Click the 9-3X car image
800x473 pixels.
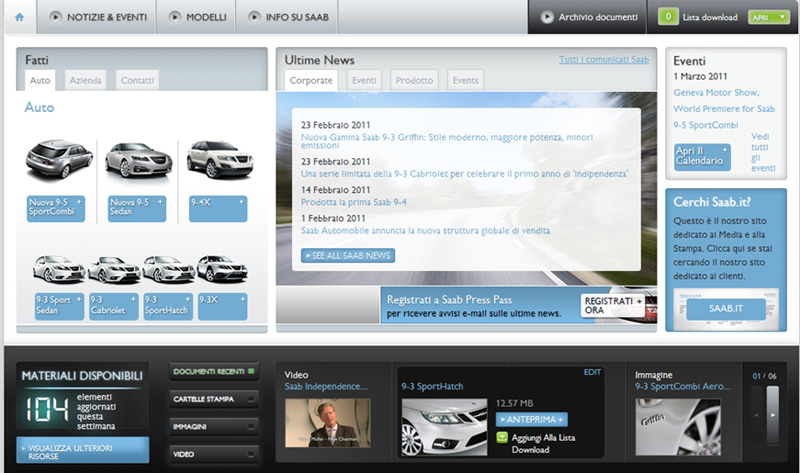click(222, 268)
